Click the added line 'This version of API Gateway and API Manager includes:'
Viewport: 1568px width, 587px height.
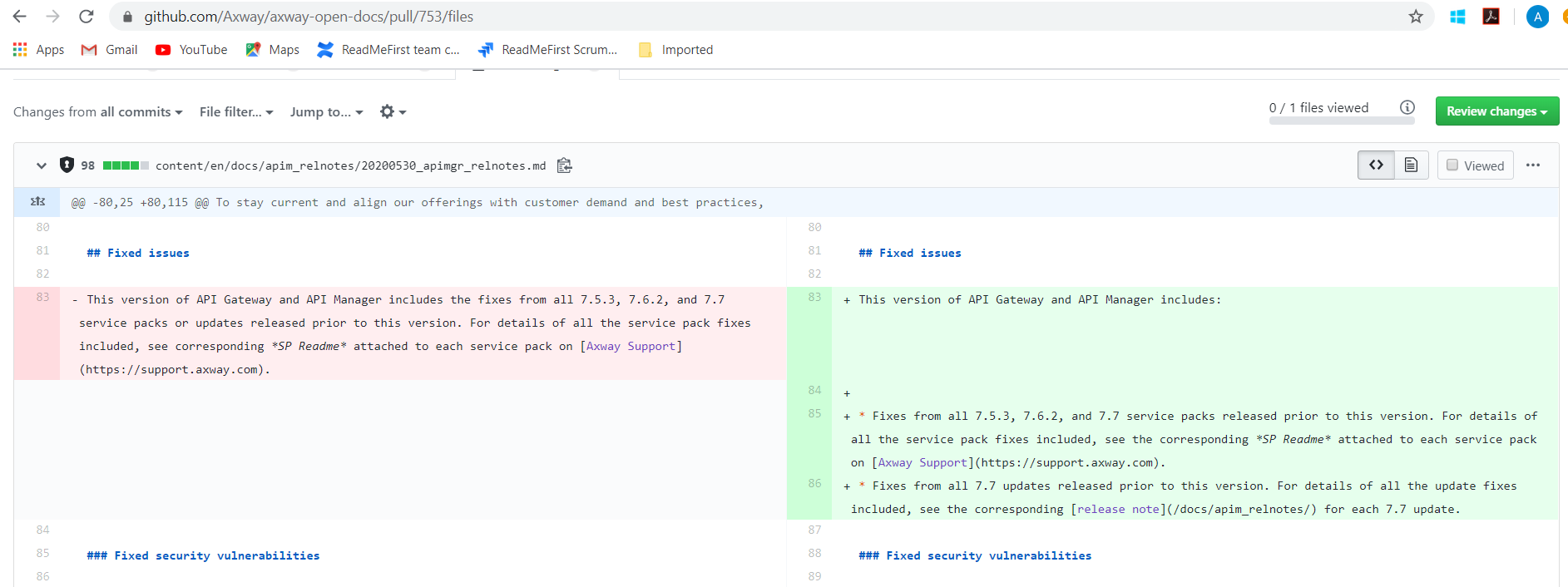[1040, 299]
